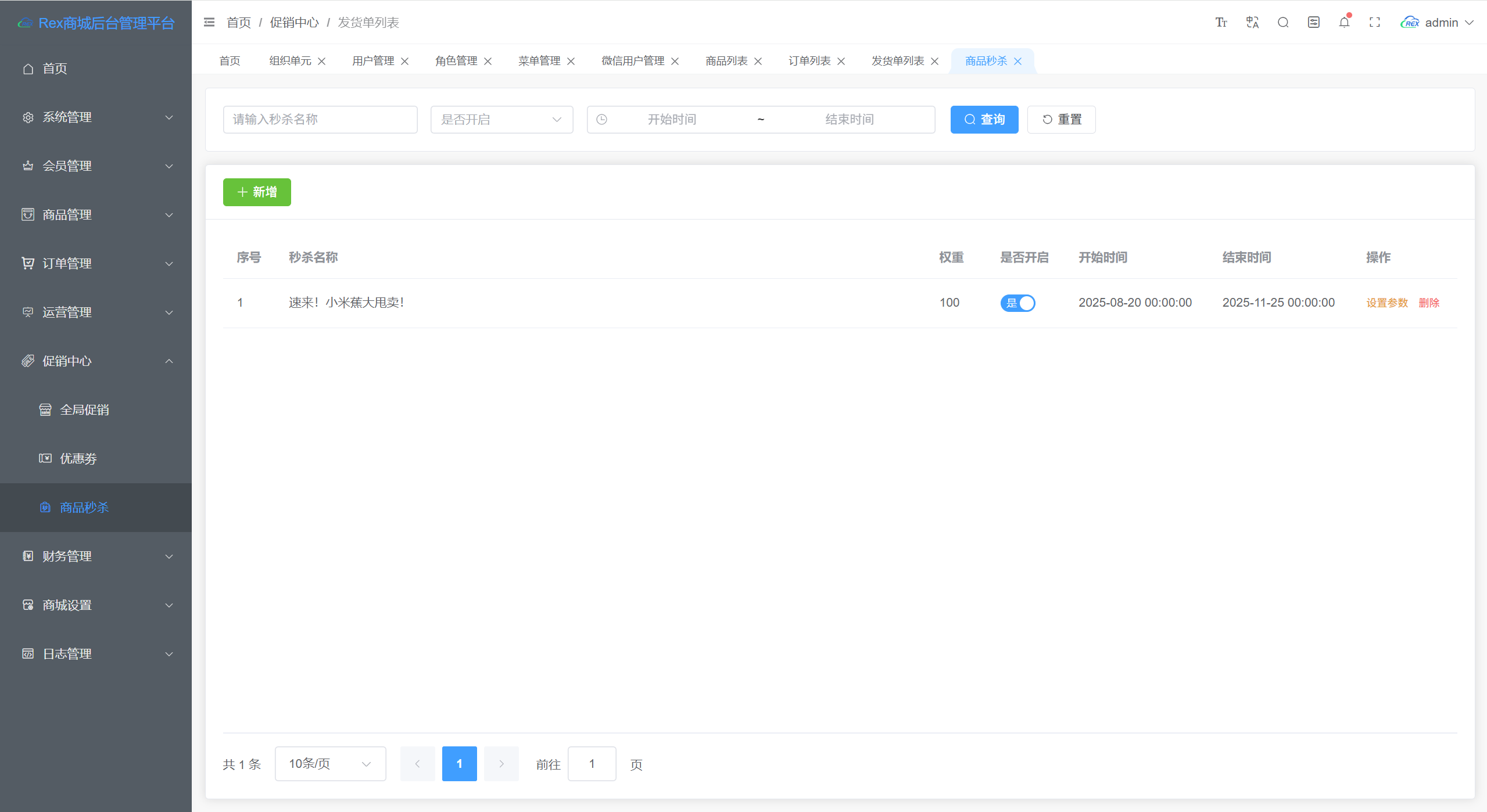Go to previous page arrow
Image resolution: width=1487 pixels, height=812 pixels.
tap(417, 763)
